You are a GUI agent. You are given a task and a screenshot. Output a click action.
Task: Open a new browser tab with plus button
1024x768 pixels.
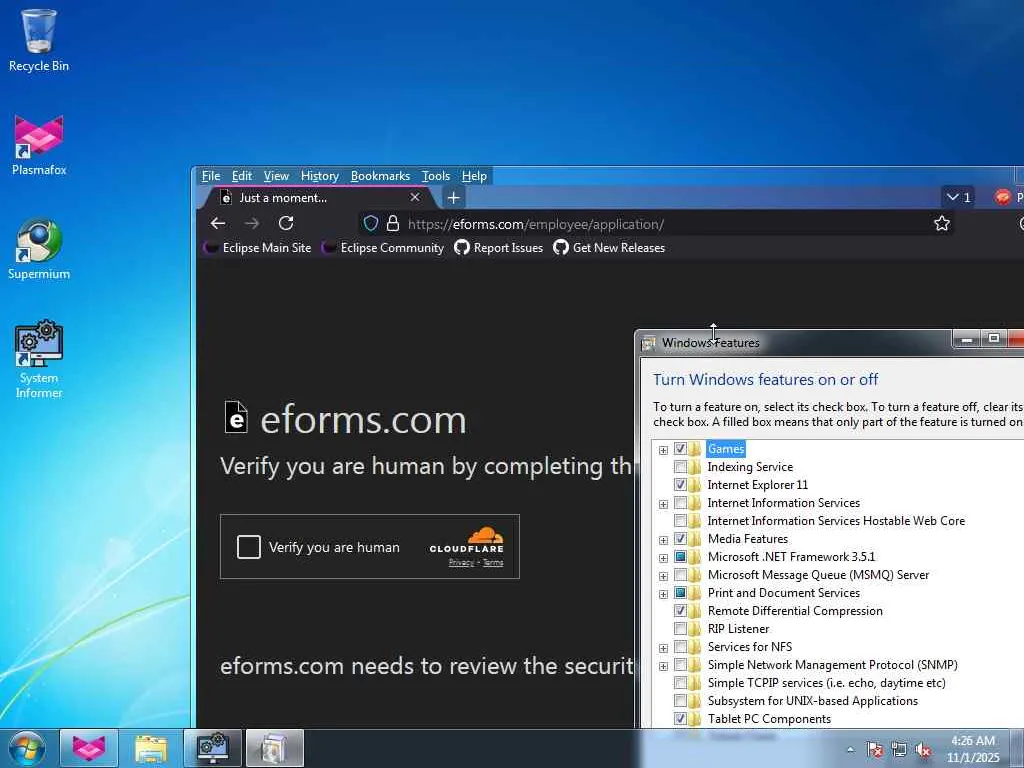point(453,197)
